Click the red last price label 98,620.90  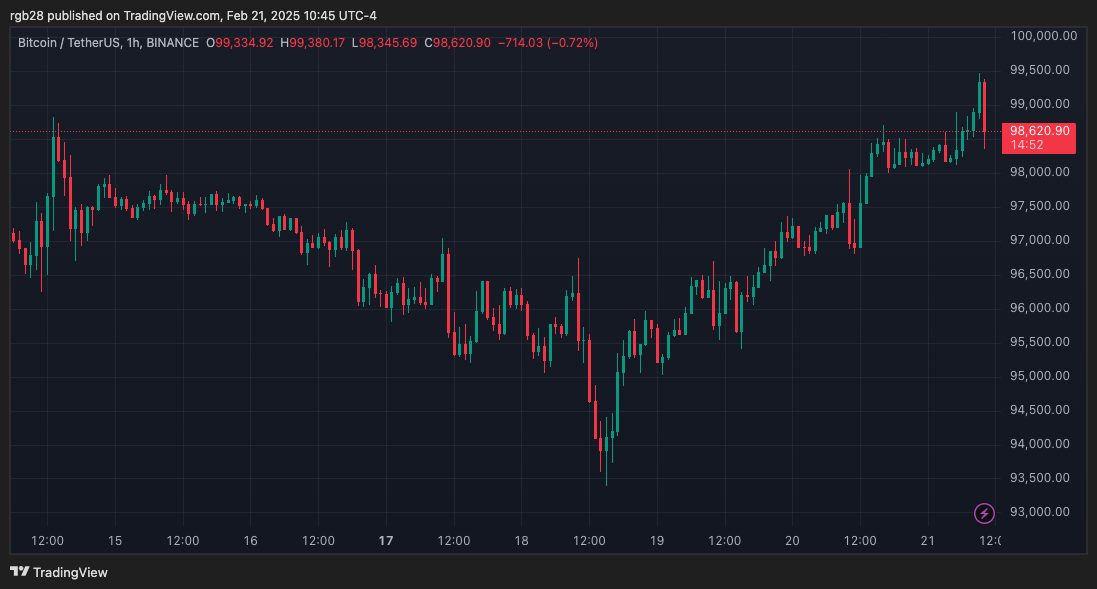pos(1038,130)
